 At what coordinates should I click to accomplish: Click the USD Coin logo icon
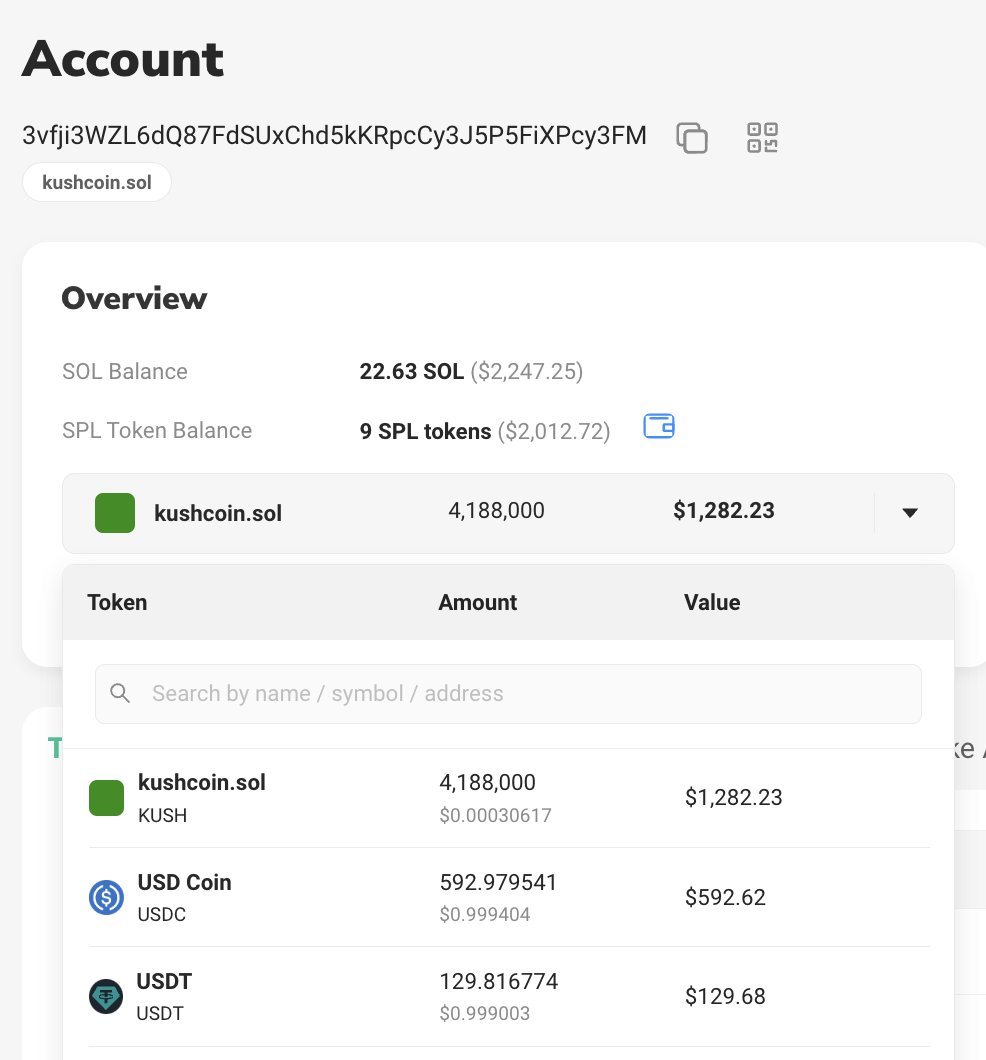coord(106,897)
